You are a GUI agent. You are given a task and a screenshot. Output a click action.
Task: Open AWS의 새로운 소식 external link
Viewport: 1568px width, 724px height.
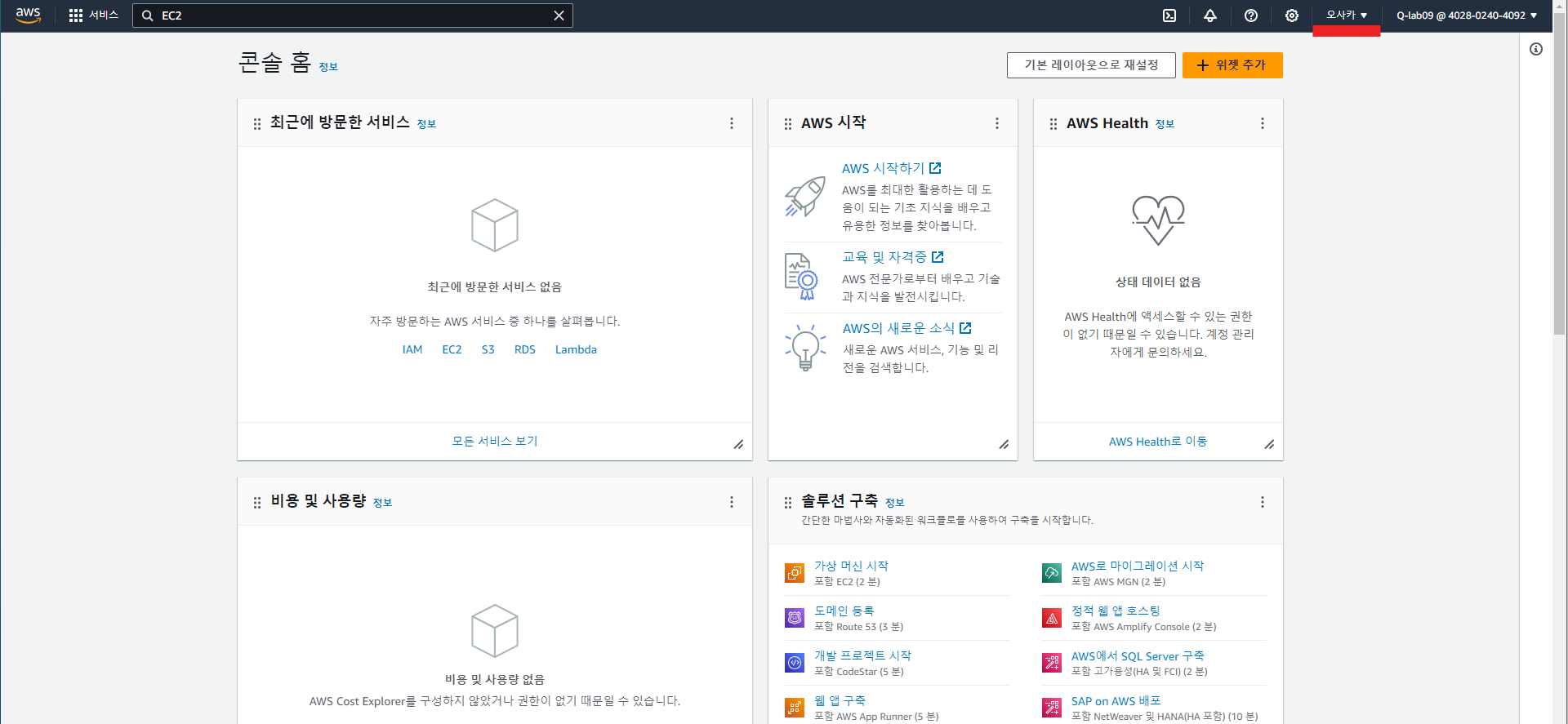click(906, 328)
